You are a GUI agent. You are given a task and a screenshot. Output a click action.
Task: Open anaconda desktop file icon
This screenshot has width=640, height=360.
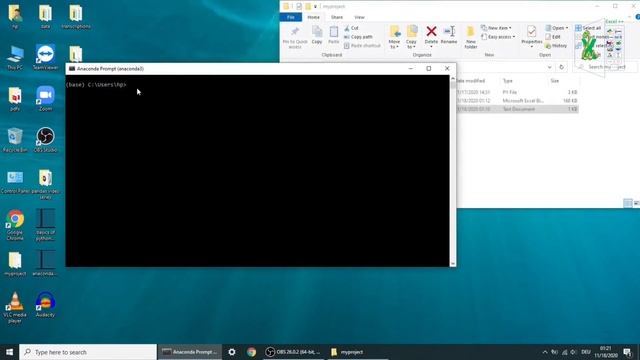coord(45,264)
